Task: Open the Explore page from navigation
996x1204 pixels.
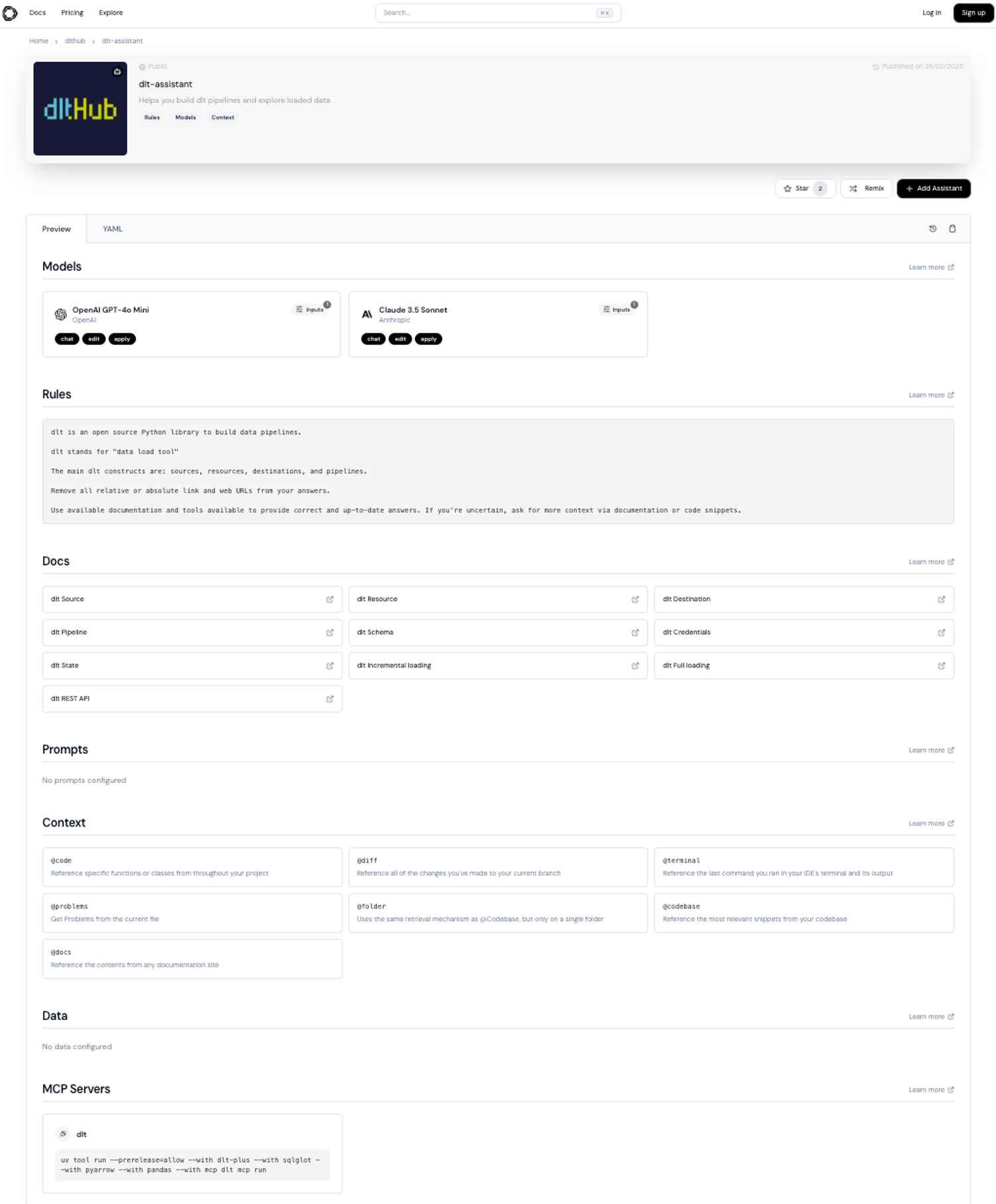Action: (111, 13)
